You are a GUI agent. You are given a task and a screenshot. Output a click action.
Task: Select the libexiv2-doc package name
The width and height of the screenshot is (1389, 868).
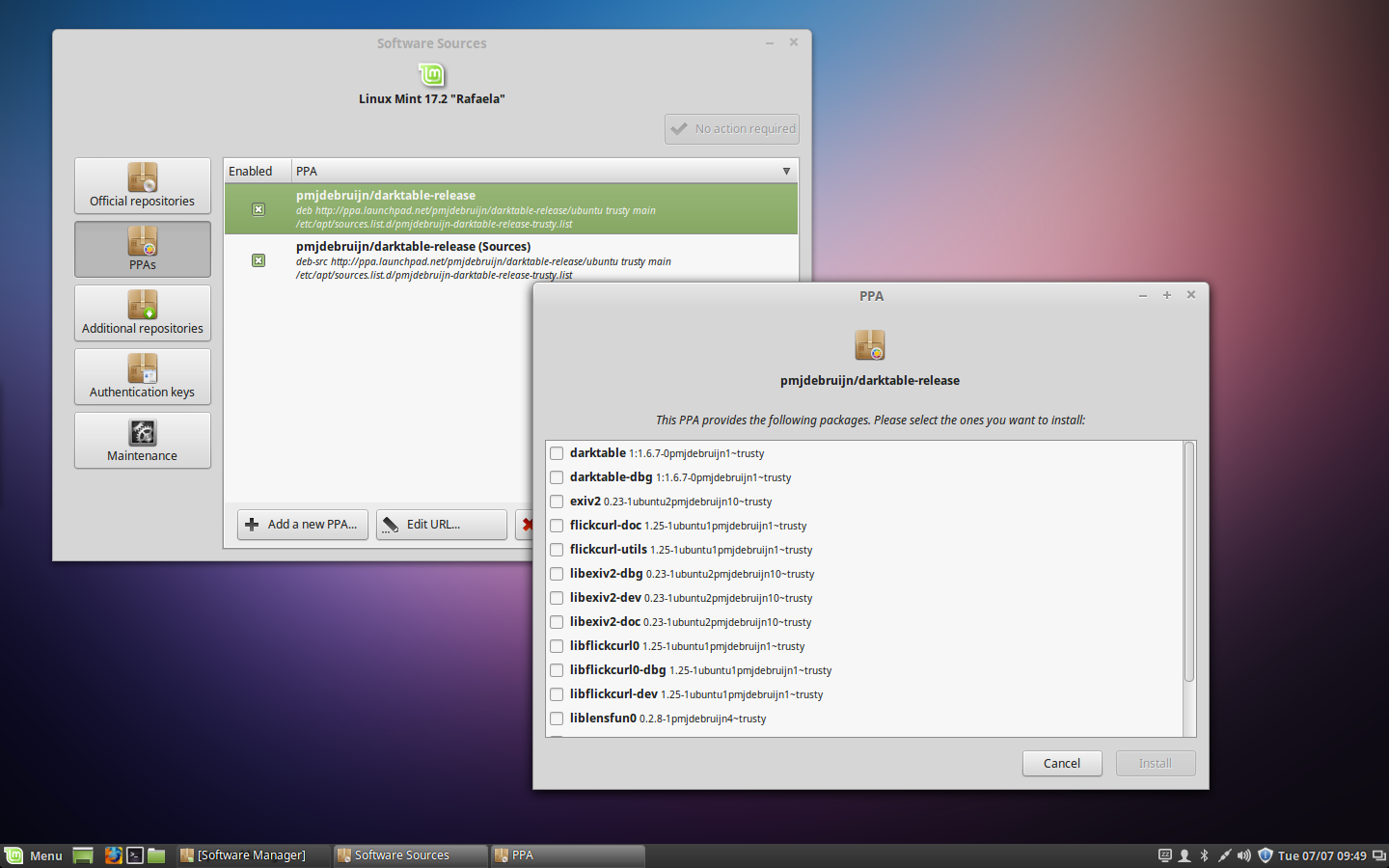[x=605, y=622]
